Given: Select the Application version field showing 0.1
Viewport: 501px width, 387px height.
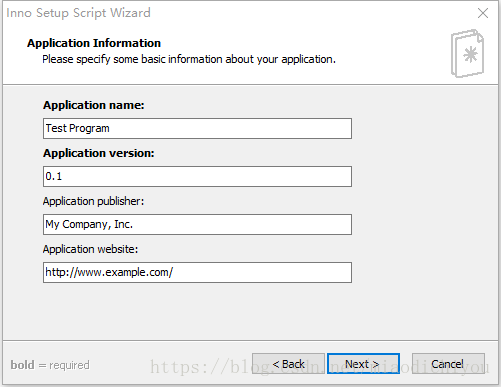Looking at the screenshot, I should point(197,176).
